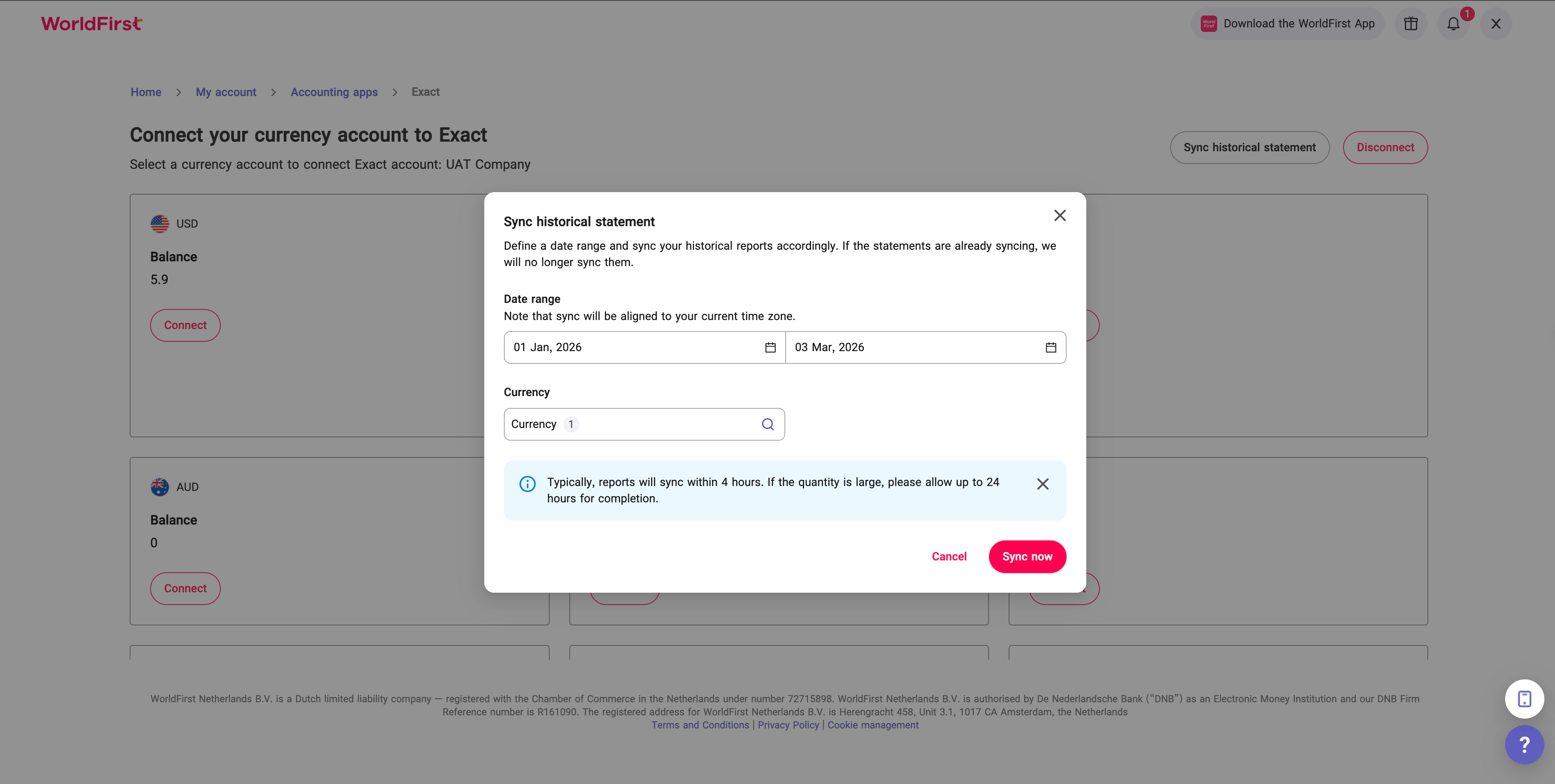
Task: Open the notifications bell
Action: pos(1454,24)
